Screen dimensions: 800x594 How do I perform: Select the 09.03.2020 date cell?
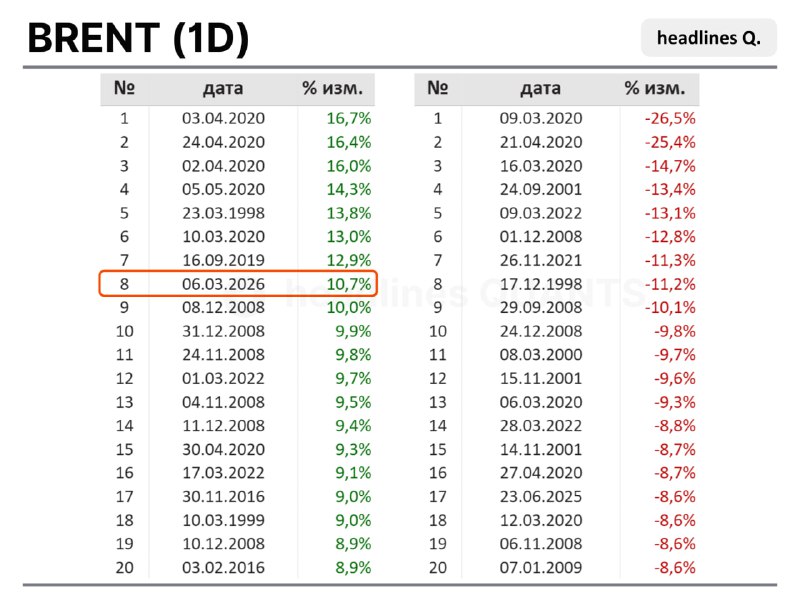pyautogui.click(x=540, y=119)
